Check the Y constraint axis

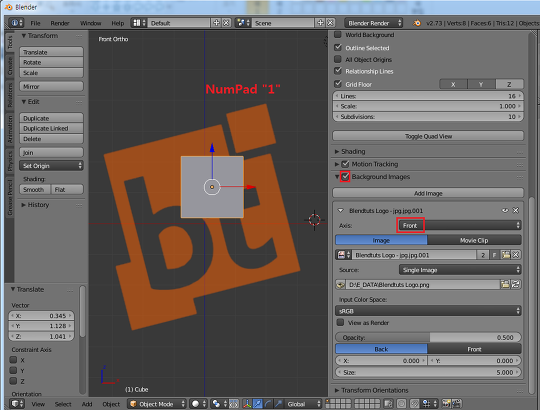click(13, 370)
